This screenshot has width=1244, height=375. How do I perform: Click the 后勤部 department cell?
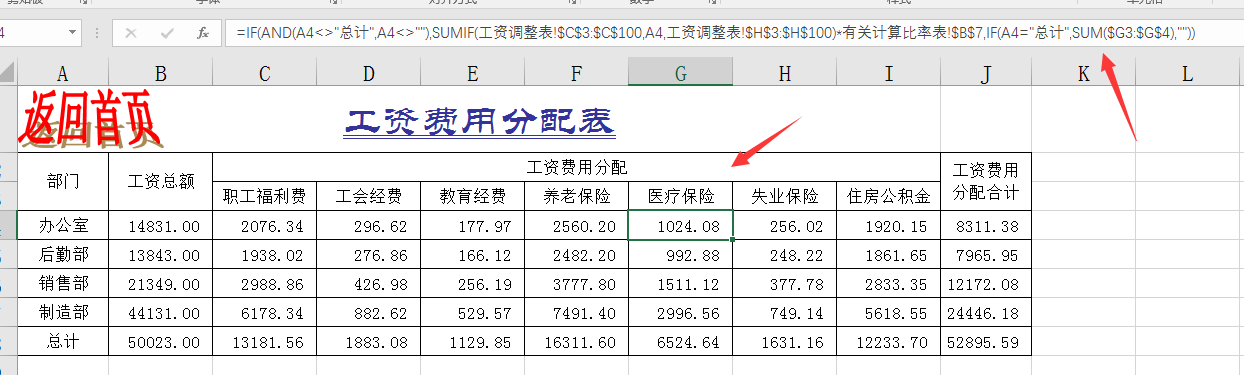63,254
